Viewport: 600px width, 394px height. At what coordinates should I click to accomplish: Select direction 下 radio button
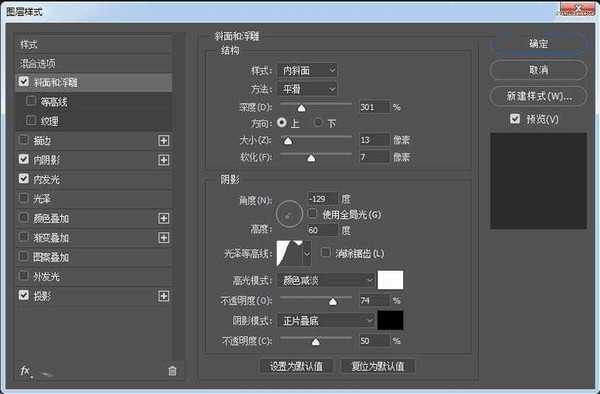(x=318, y=123)
